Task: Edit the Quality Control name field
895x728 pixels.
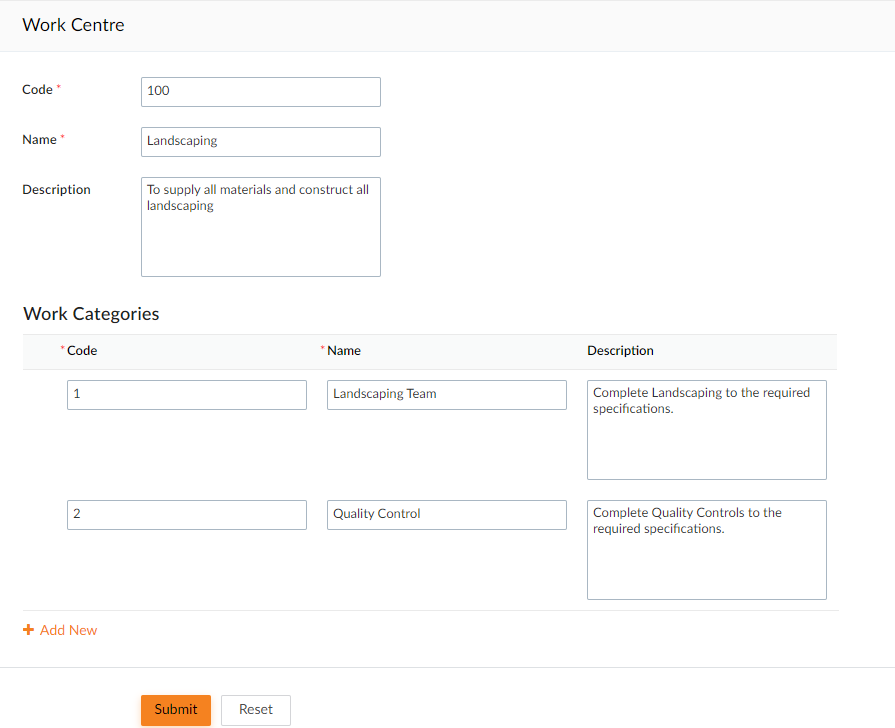Action: pos(447,514)
